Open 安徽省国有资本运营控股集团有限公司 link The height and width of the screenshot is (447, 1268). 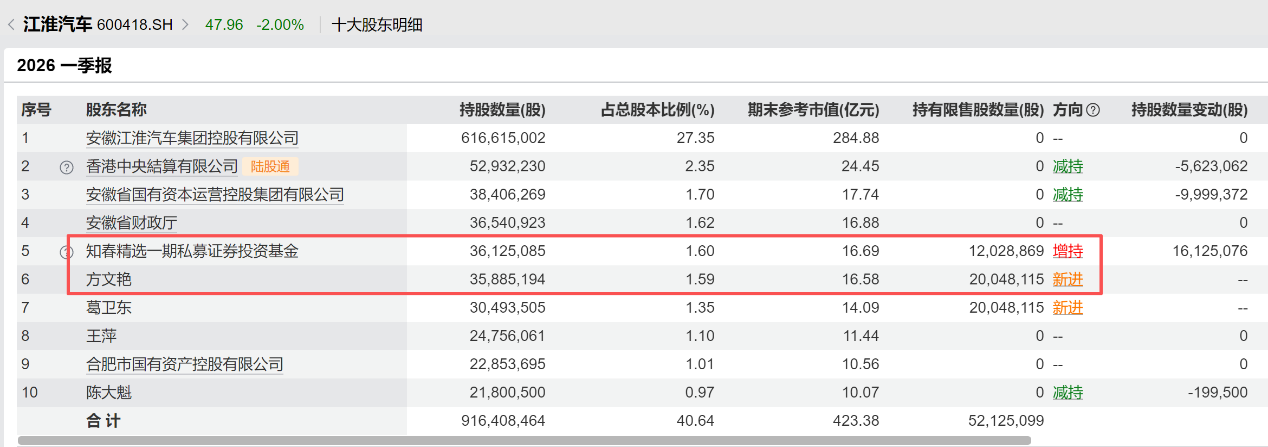point(214,195)
